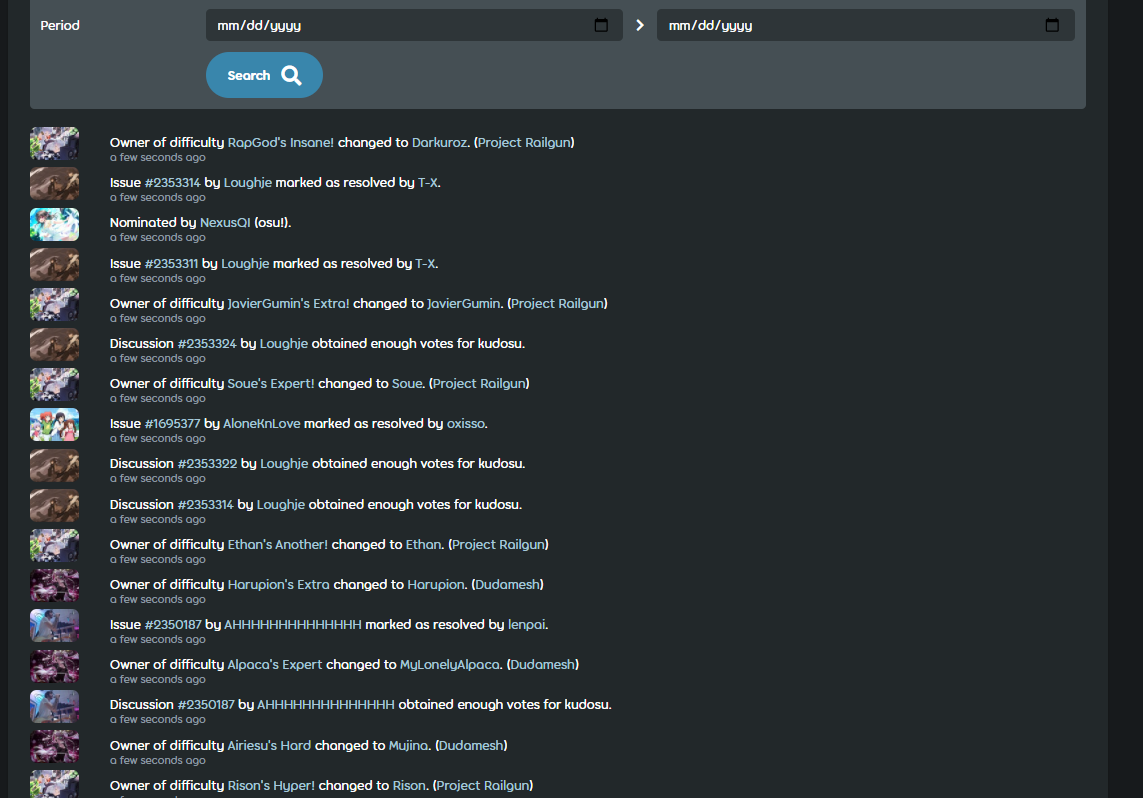Open issue #1695377 link
Viewport: 1143px width, 798px height.
(172, 424)
